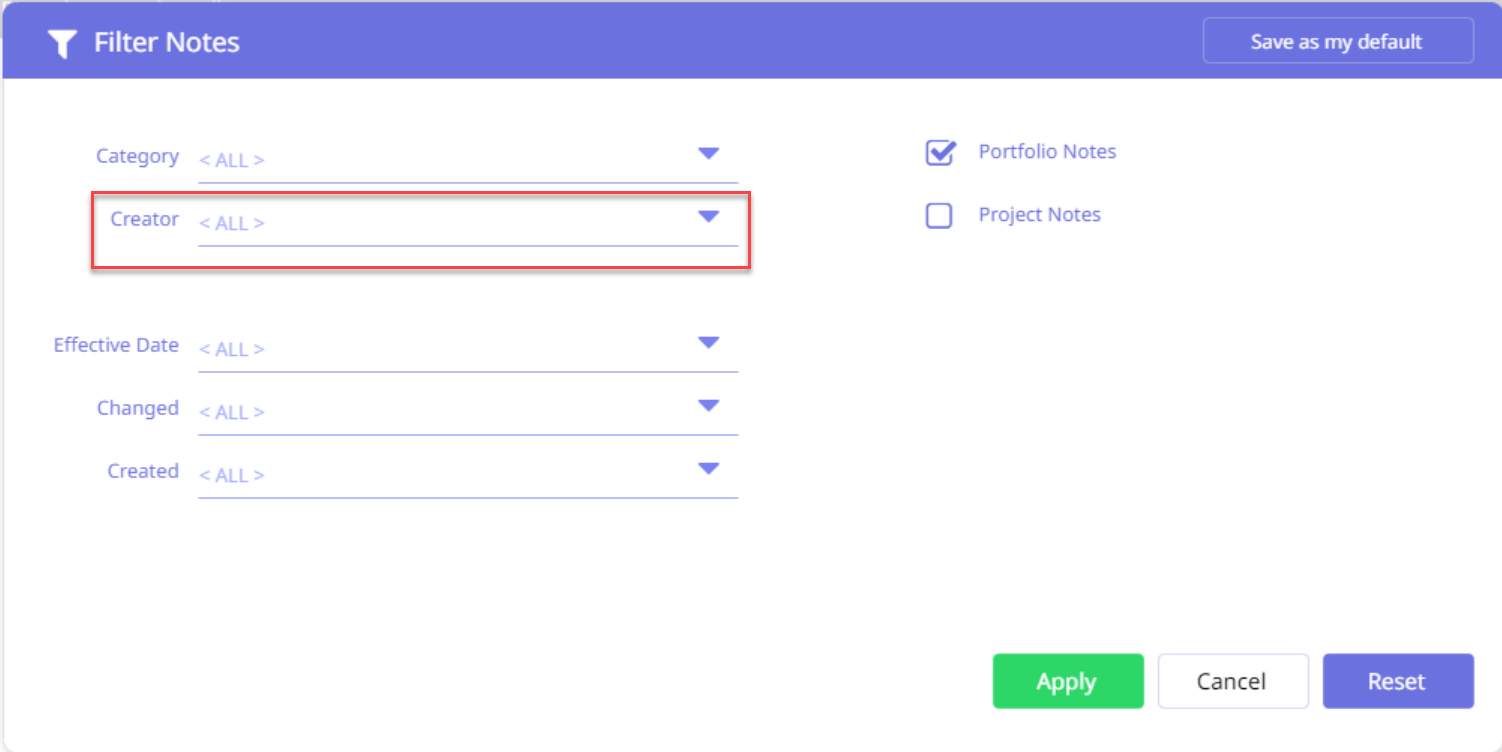The height and width of the screenshot is (752, 1502).
Task: Apply the note filters
Action: click(1067, 681)
